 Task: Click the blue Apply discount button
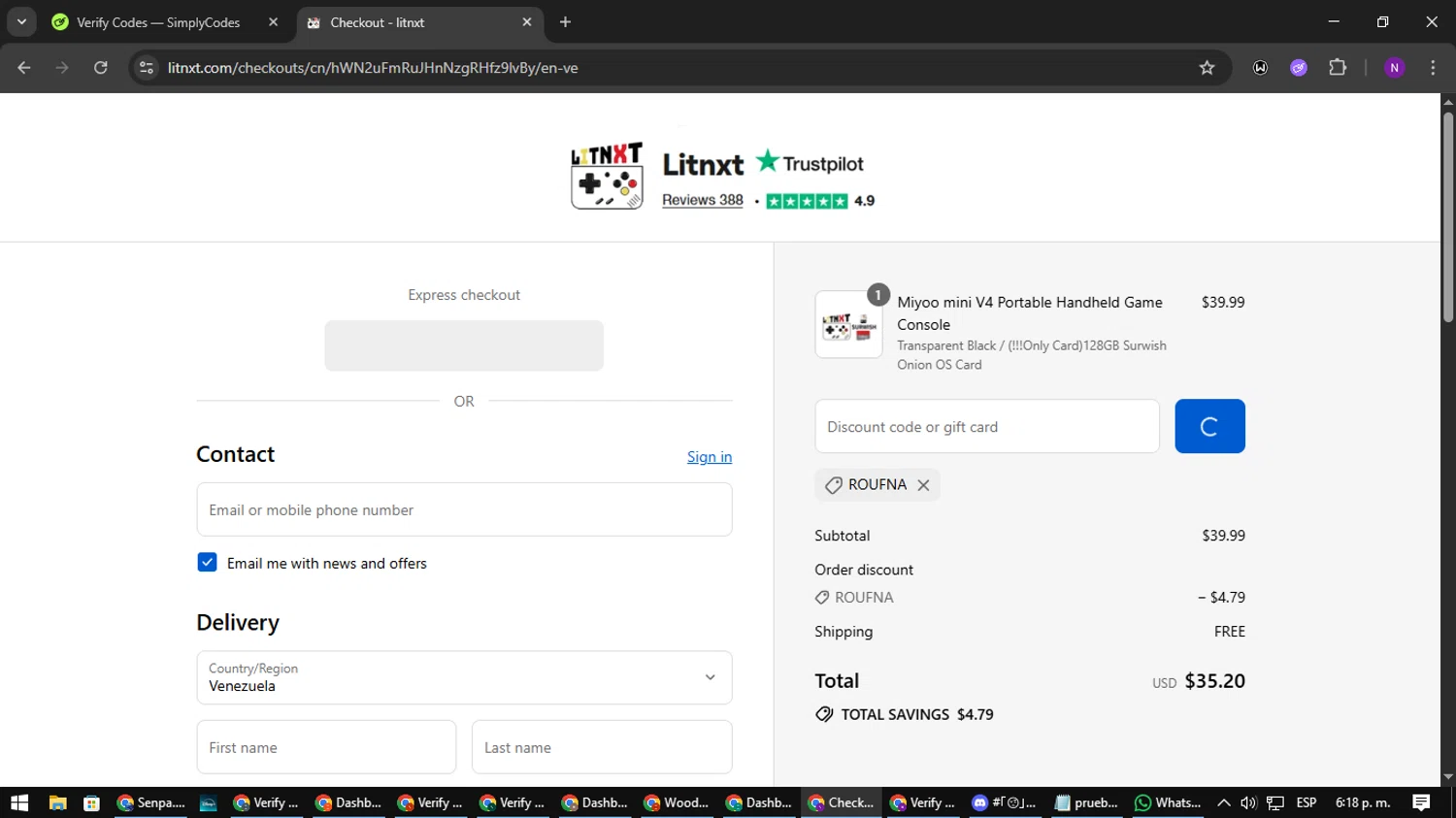point(1209,426)
